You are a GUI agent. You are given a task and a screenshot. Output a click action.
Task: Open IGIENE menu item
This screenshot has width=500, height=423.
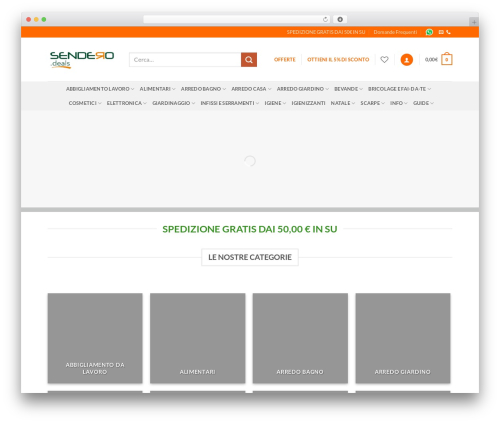coord(275,103)
